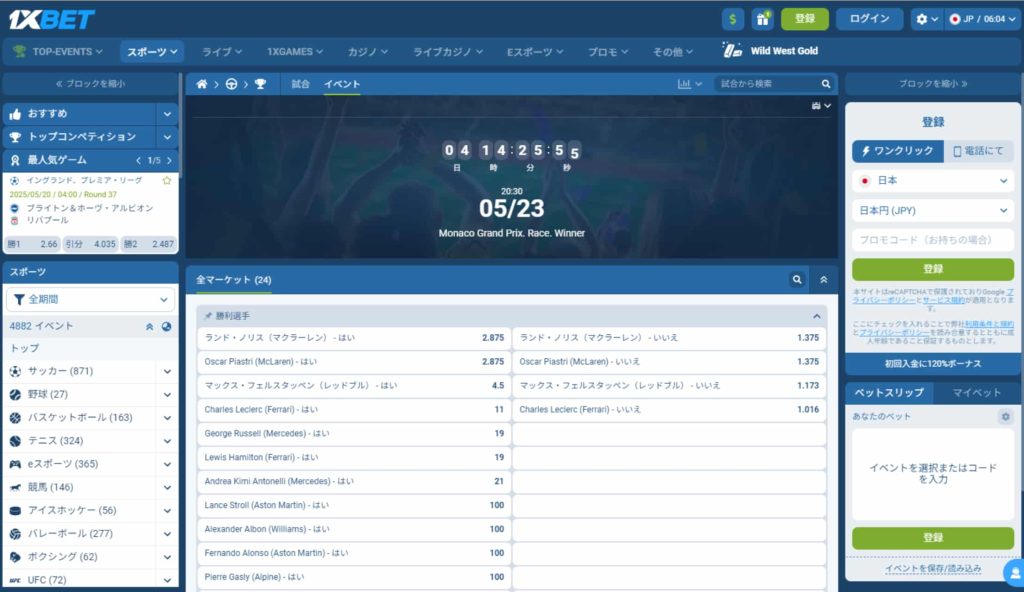The height and width of the screenshot is (592, 1024).
Task: Pin the 勝利選手 market
Action: click(208, 316)
